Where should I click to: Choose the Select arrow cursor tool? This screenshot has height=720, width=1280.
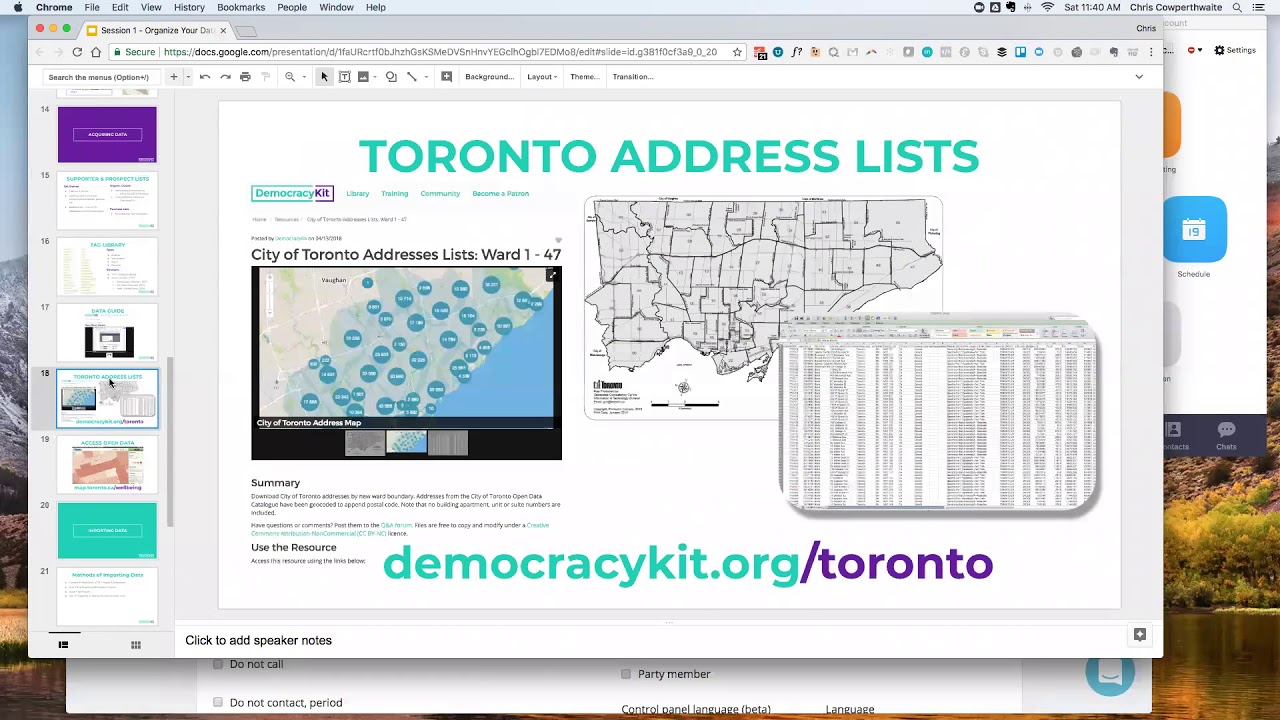[x=324, y=77]
